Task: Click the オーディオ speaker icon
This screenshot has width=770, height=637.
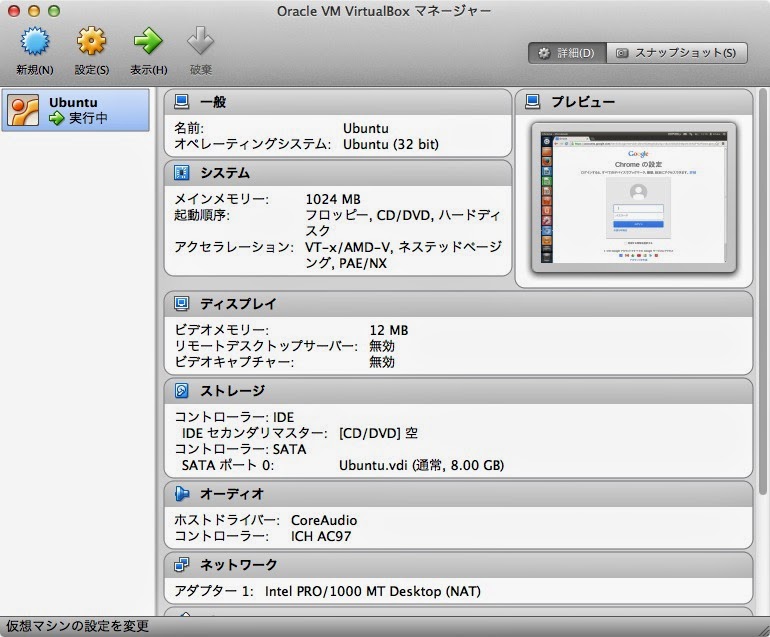Action: (182, 494)
